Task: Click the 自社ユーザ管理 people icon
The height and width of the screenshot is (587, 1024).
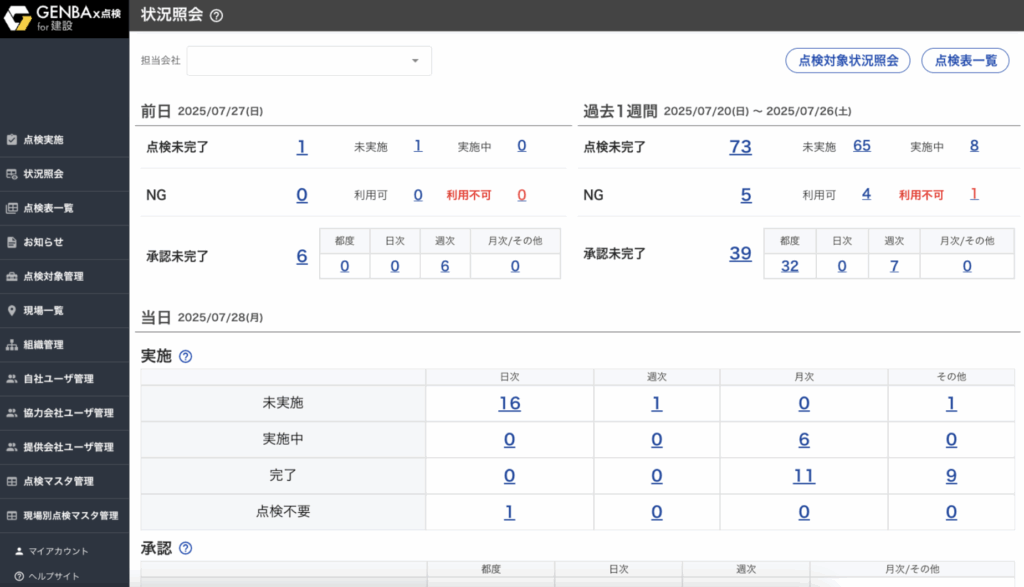Action: click(12, 379)
